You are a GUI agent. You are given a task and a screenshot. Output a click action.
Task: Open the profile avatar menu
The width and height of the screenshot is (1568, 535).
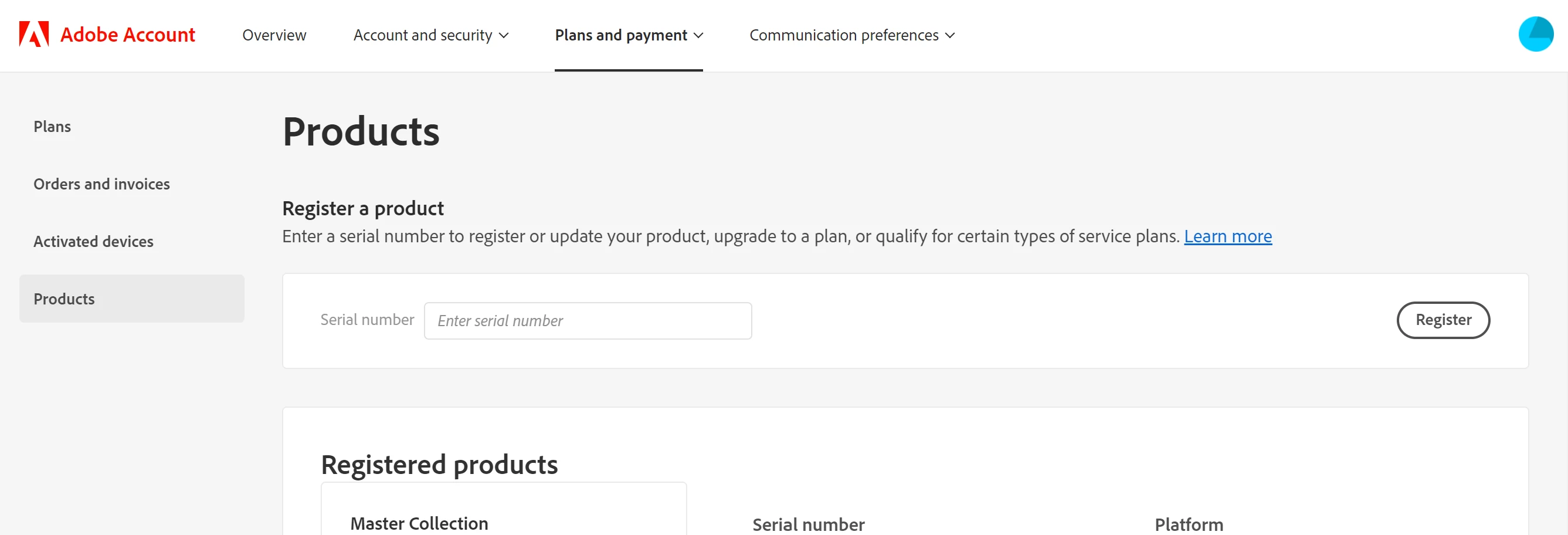[x=1535, y=34]
